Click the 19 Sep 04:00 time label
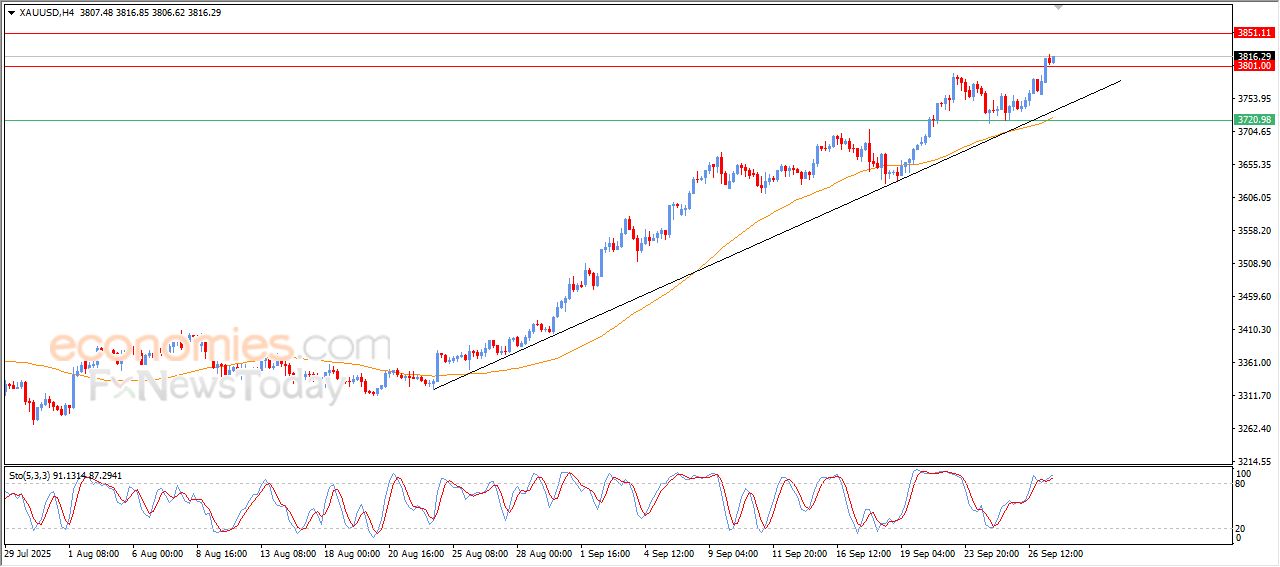Image resolution: width=1280 pixels, height=567 pixels. [929, 552]
